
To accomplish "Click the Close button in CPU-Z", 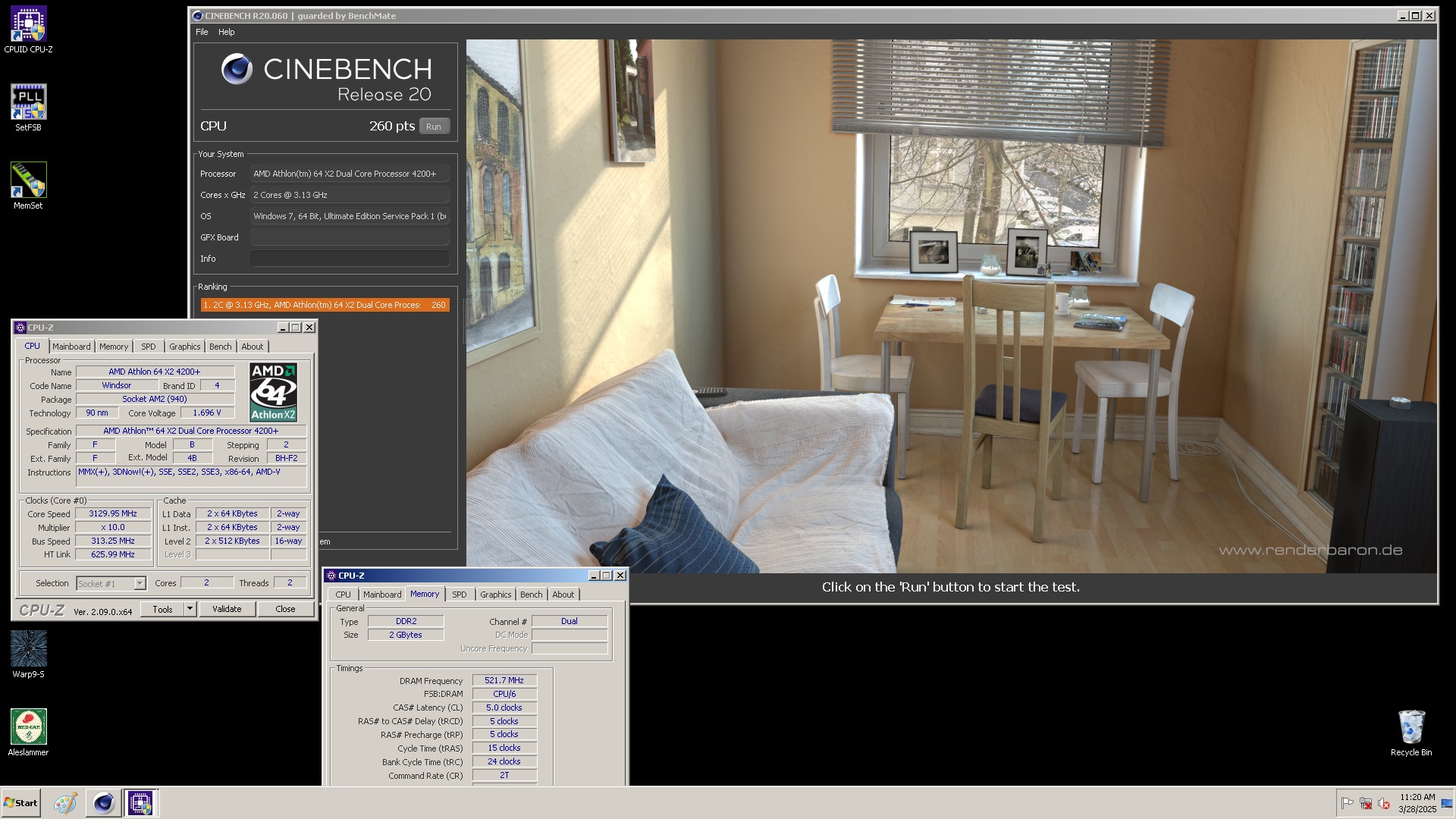I will (x=285, y=609).
